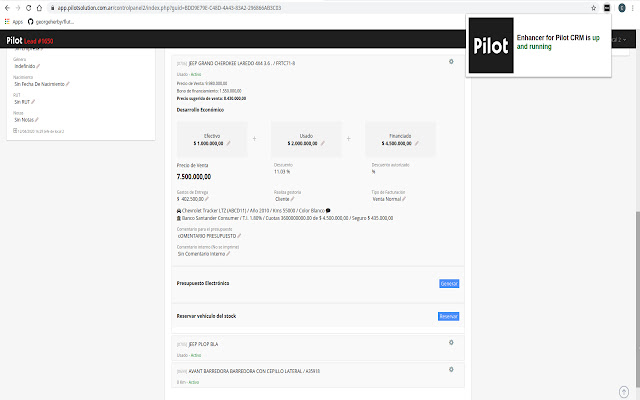This screenshot has width=640, height=400.
Task: Bookmark this page with the star icon
Action: (x=593, y=8)
